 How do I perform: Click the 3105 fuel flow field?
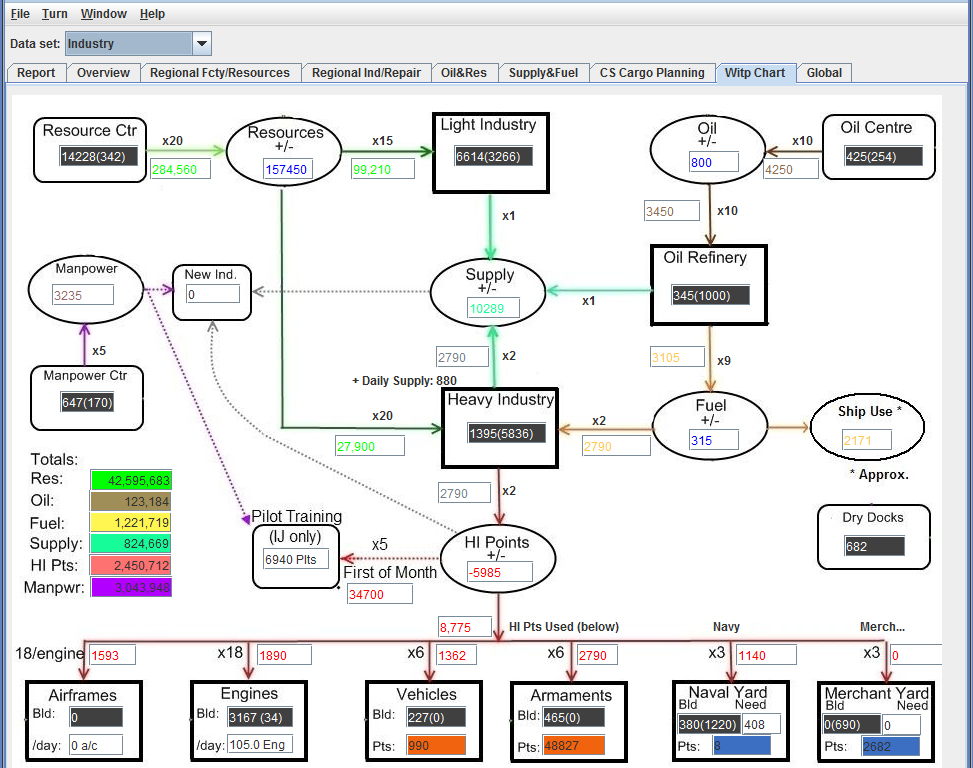(x=677, y=357)
